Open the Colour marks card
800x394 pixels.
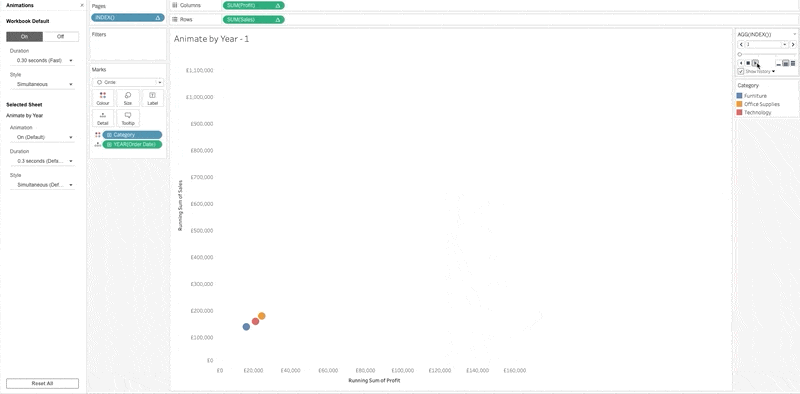[x=103, y=98]
